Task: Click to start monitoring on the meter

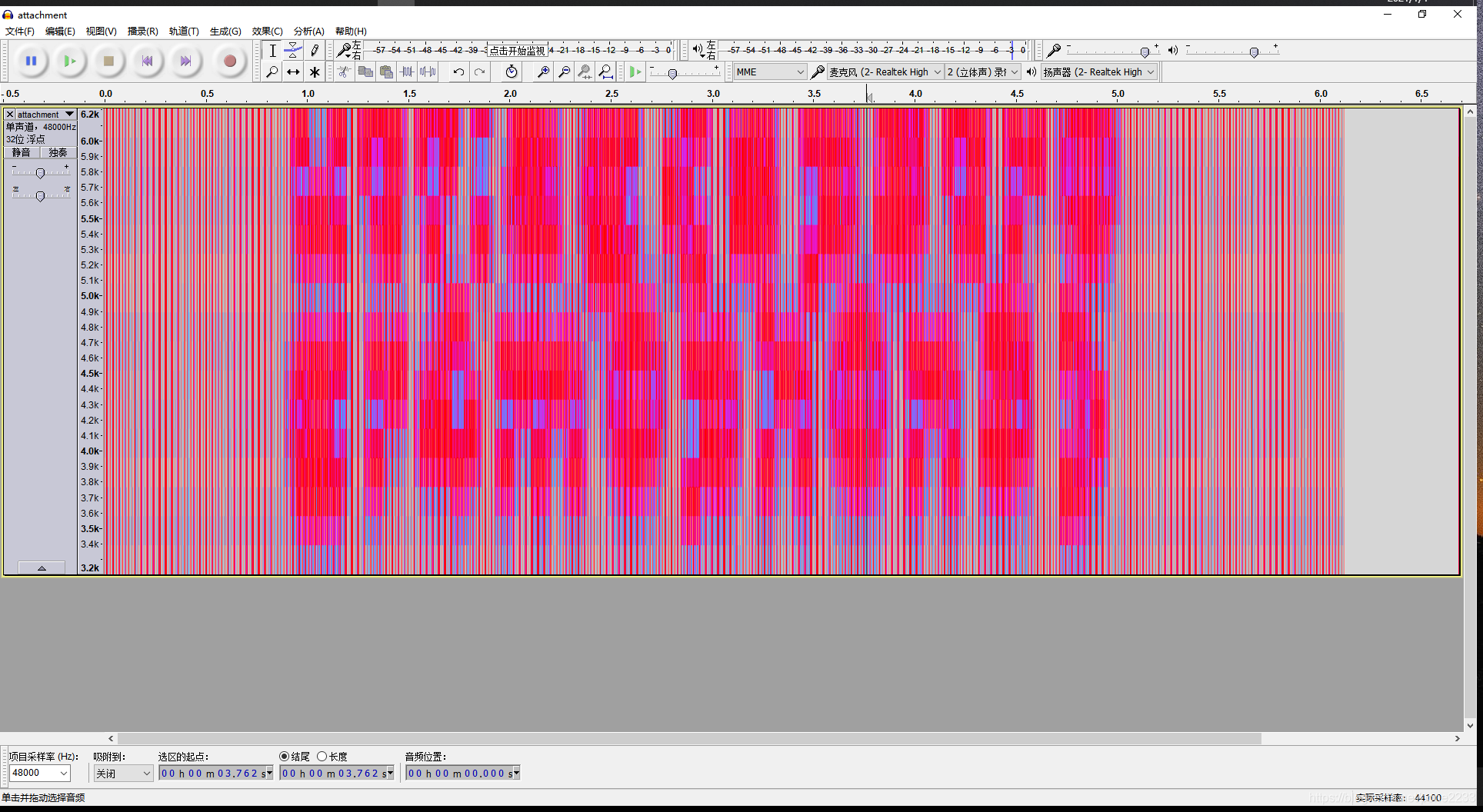Action: click(517, 51)
